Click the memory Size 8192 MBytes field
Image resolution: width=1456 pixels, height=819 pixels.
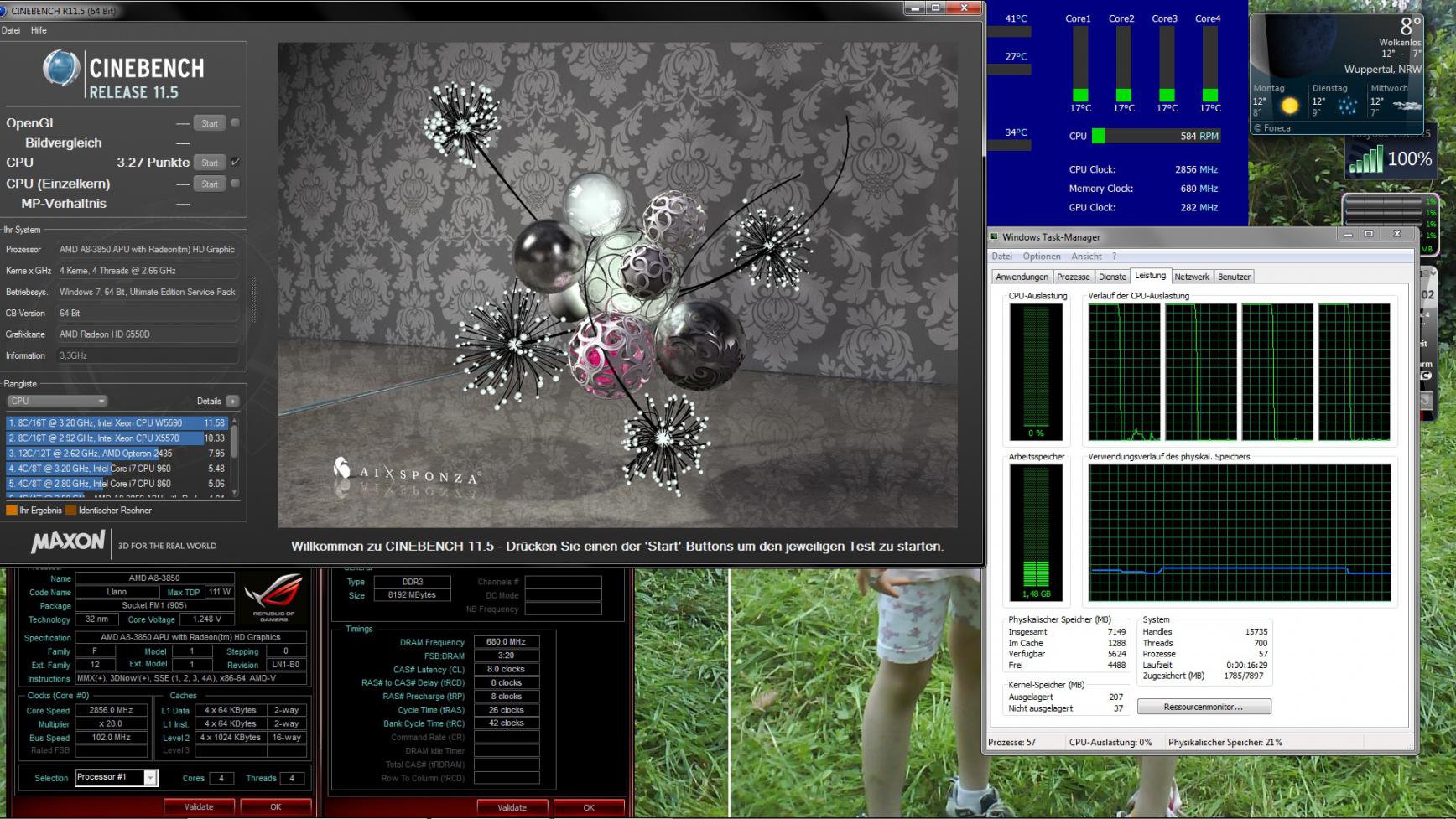tap(412, 595)
